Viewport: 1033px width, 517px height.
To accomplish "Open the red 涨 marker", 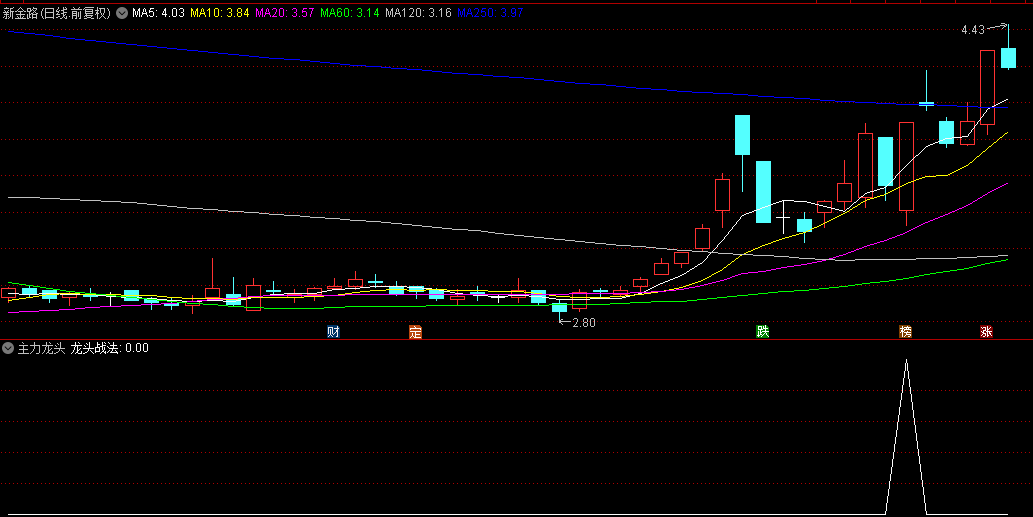I will pyautogui.click(x=986, y=331).
